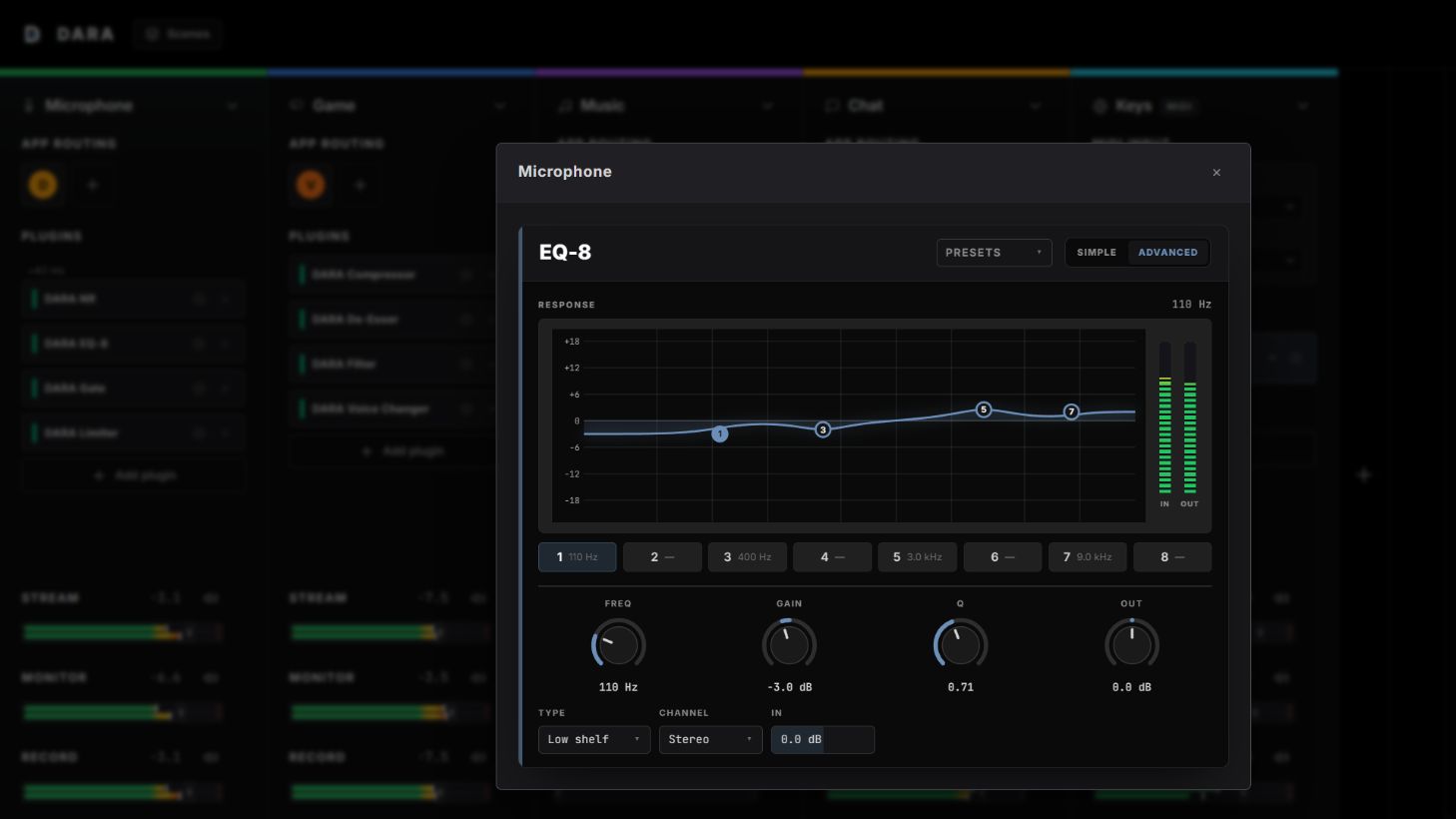Click the 0.0 dB value under OUT knob
Image resolution: width=1456 pixels, height=819 pixels.
coord(1131,687)
